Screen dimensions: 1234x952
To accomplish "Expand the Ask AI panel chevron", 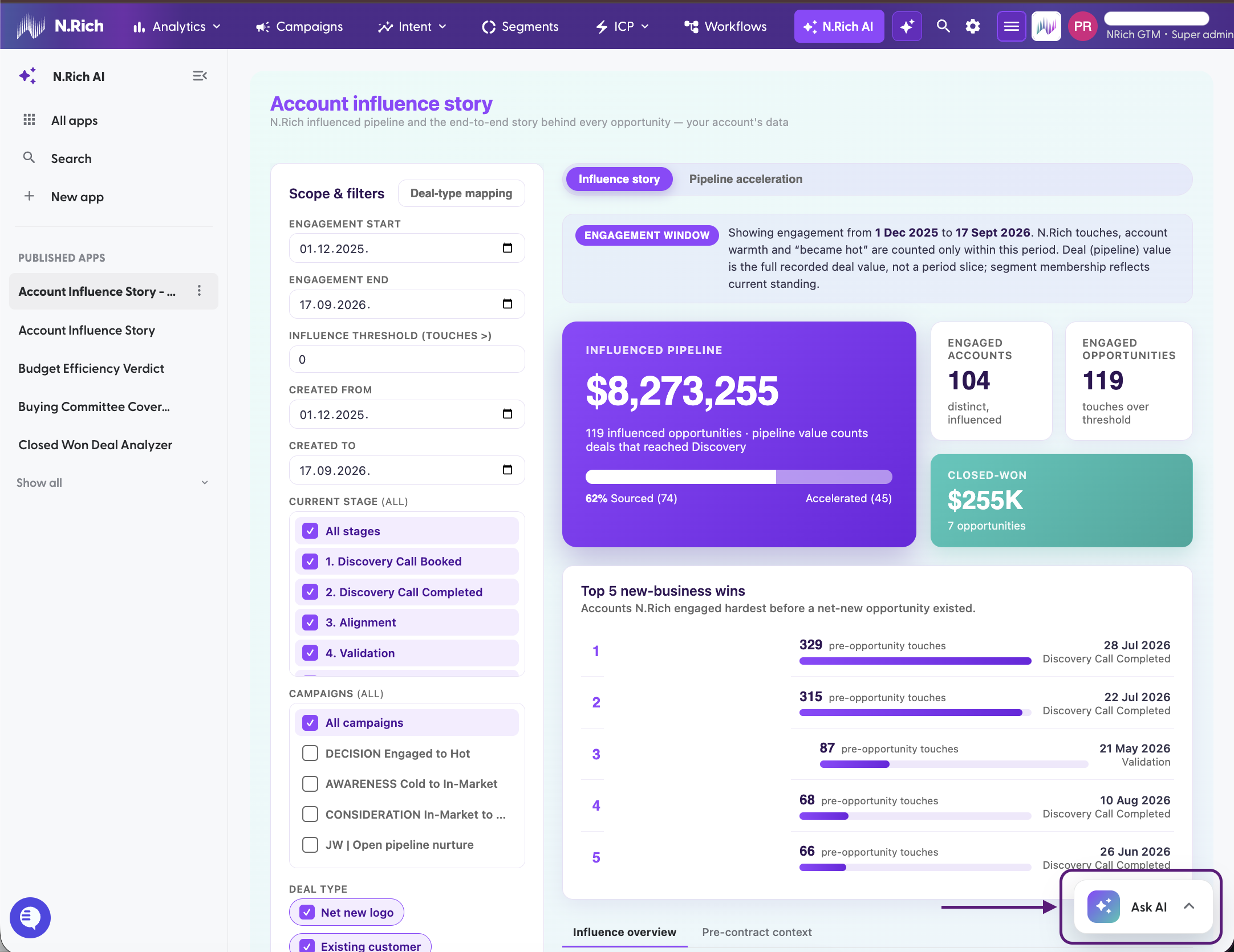I will tap(1189, 906).
